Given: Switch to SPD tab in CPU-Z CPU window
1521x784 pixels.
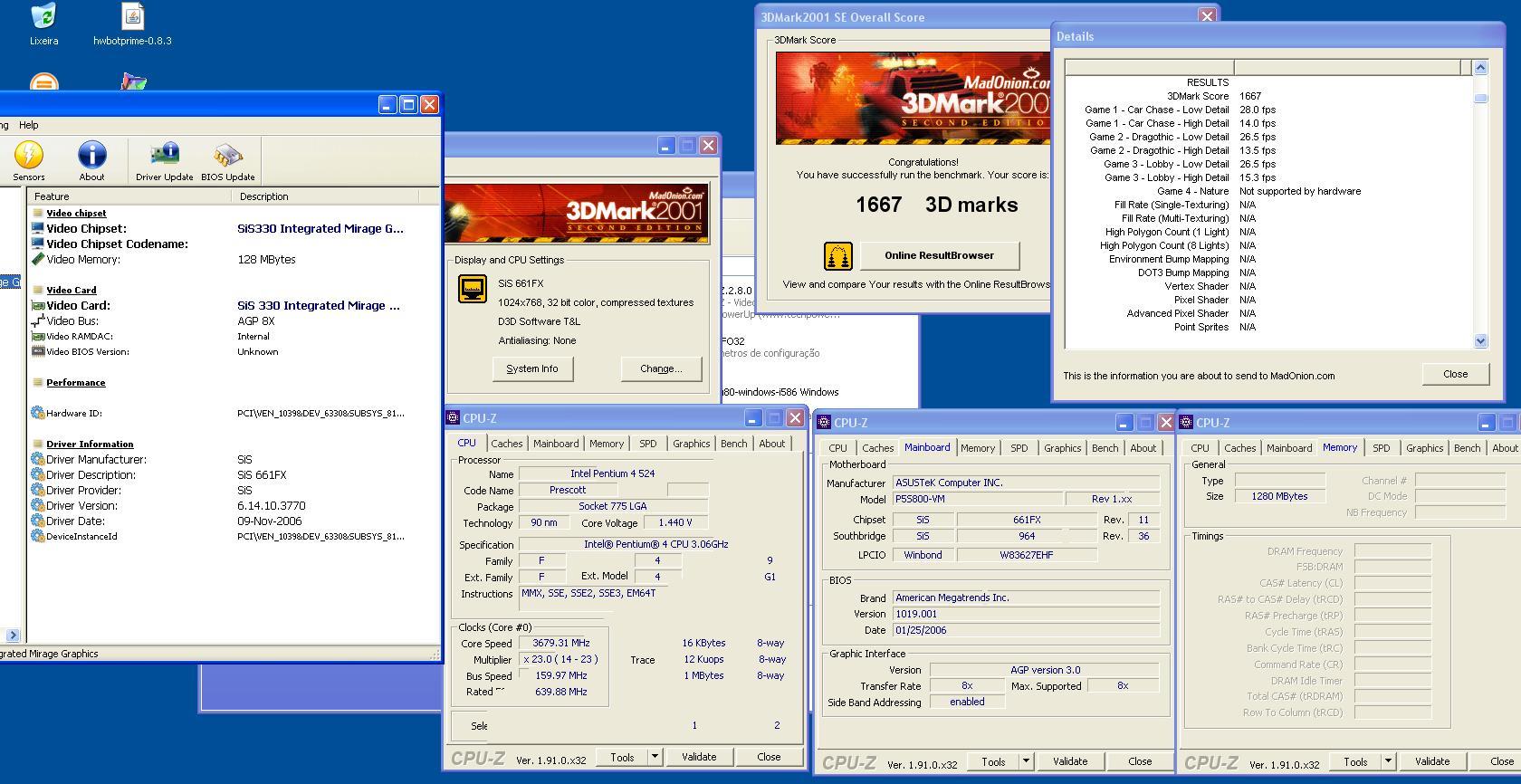Looking at the screenshot, I should [x=648, y=444].
